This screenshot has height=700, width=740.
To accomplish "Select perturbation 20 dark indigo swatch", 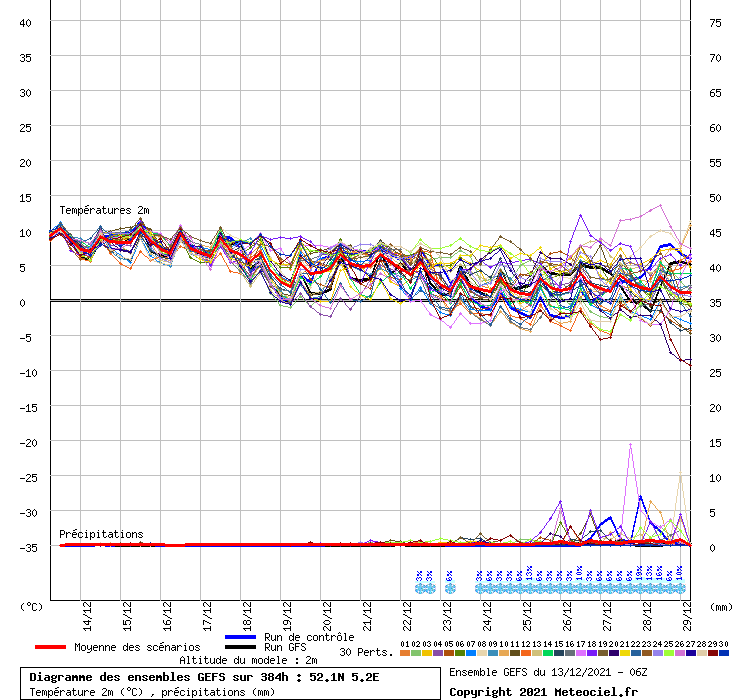I will click(614, 653).
